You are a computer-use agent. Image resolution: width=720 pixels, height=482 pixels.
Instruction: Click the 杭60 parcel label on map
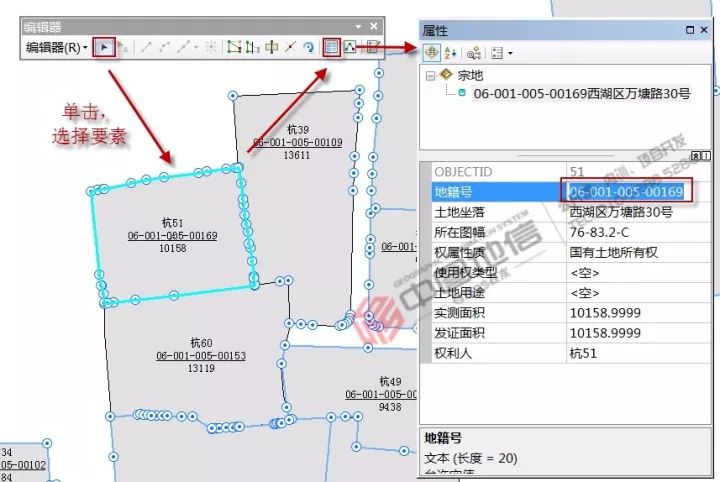coord(201,343)
